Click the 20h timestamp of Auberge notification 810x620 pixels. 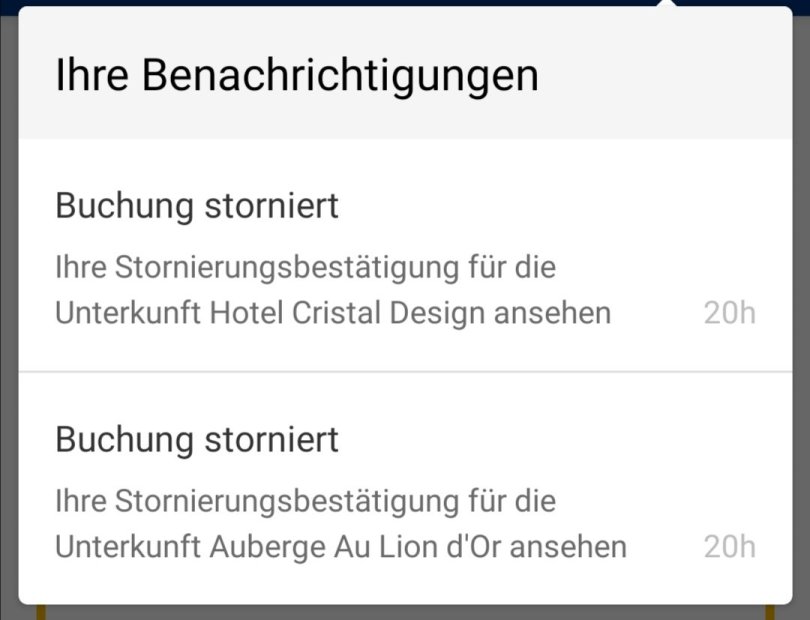[x=729, y=547]
